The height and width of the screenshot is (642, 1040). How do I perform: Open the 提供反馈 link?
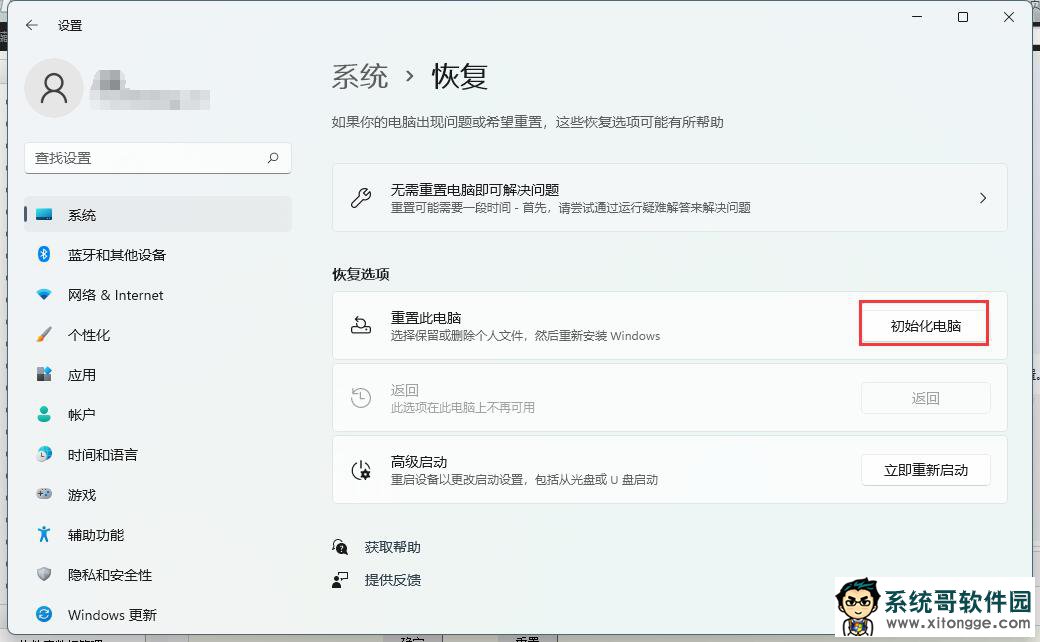pyautogui.click(x=393, y=580)
